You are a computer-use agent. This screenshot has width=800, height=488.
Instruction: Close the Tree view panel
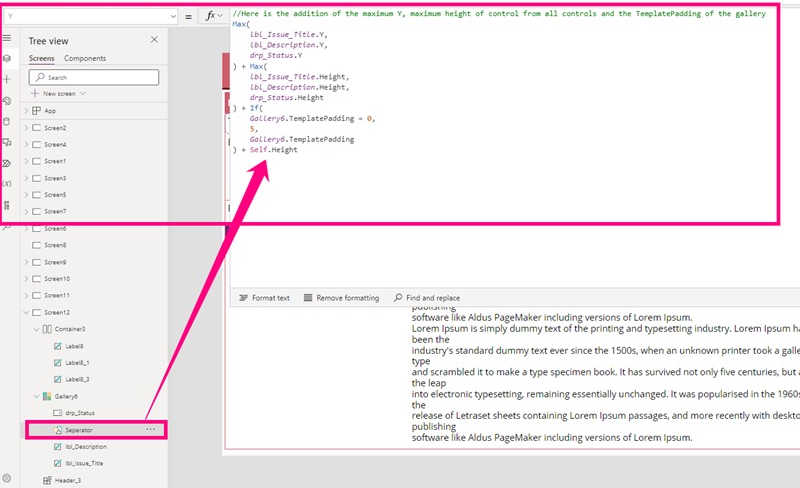coord(154,39)
